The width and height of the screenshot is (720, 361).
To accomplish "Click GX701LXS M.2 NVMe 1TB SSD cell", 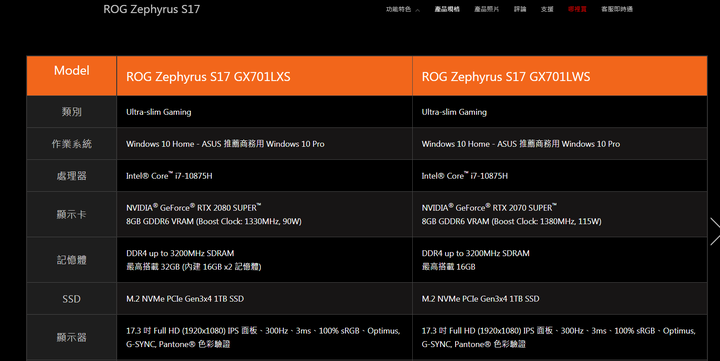I will [x=264, y=299].
